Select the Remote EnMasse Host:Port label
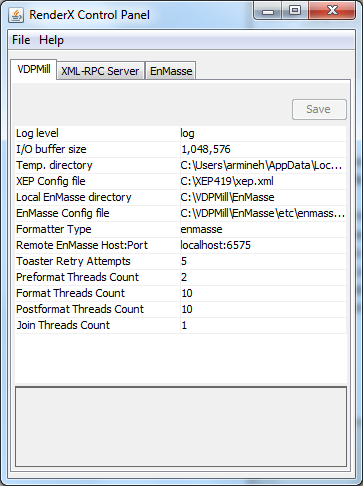Viewport: 363px width, 486px height. 82,245
